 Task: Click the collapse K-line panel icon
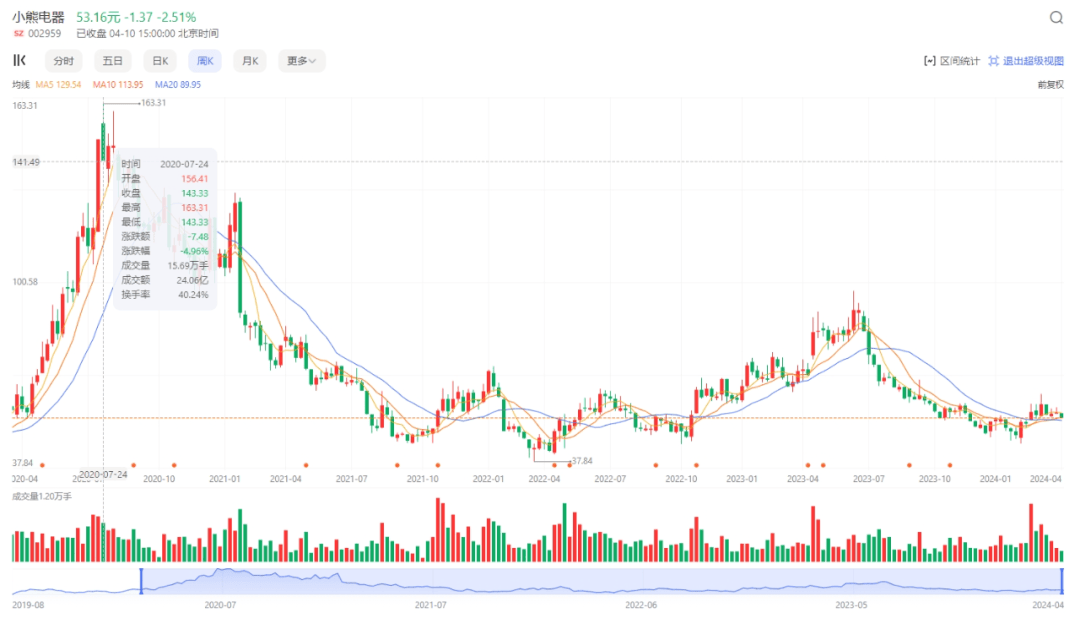[x=19, y=61]
